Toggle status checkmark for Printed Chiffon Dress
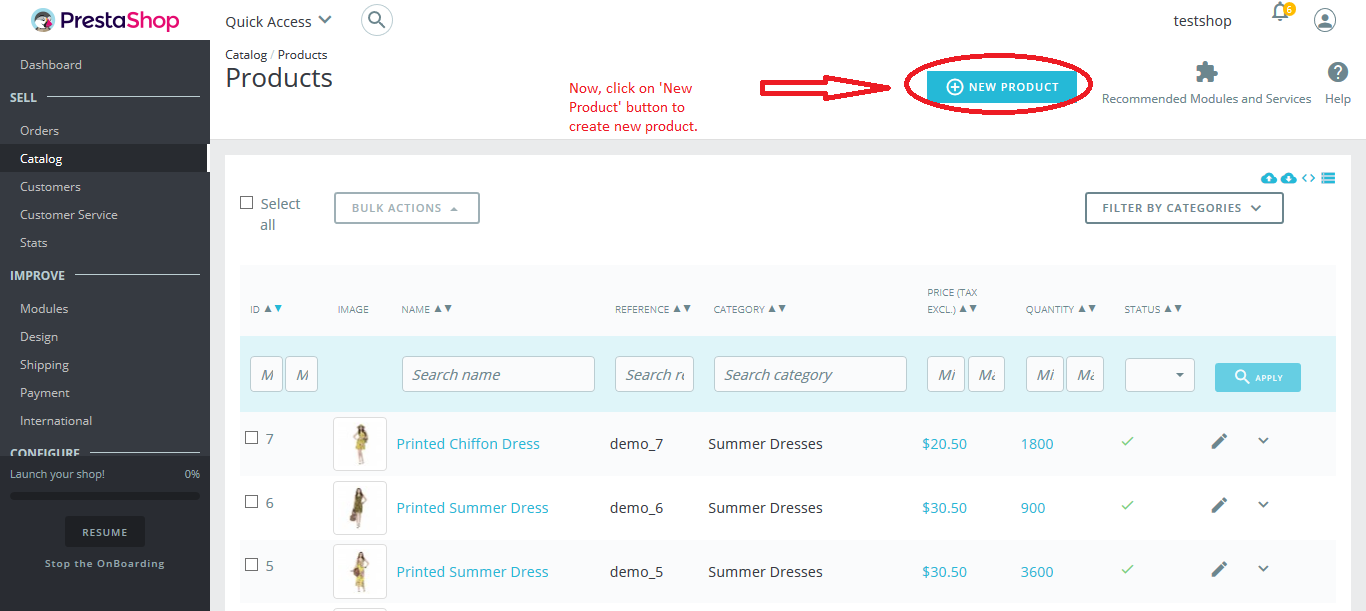Screen dimensions: 1366x611 (1128, 441)
